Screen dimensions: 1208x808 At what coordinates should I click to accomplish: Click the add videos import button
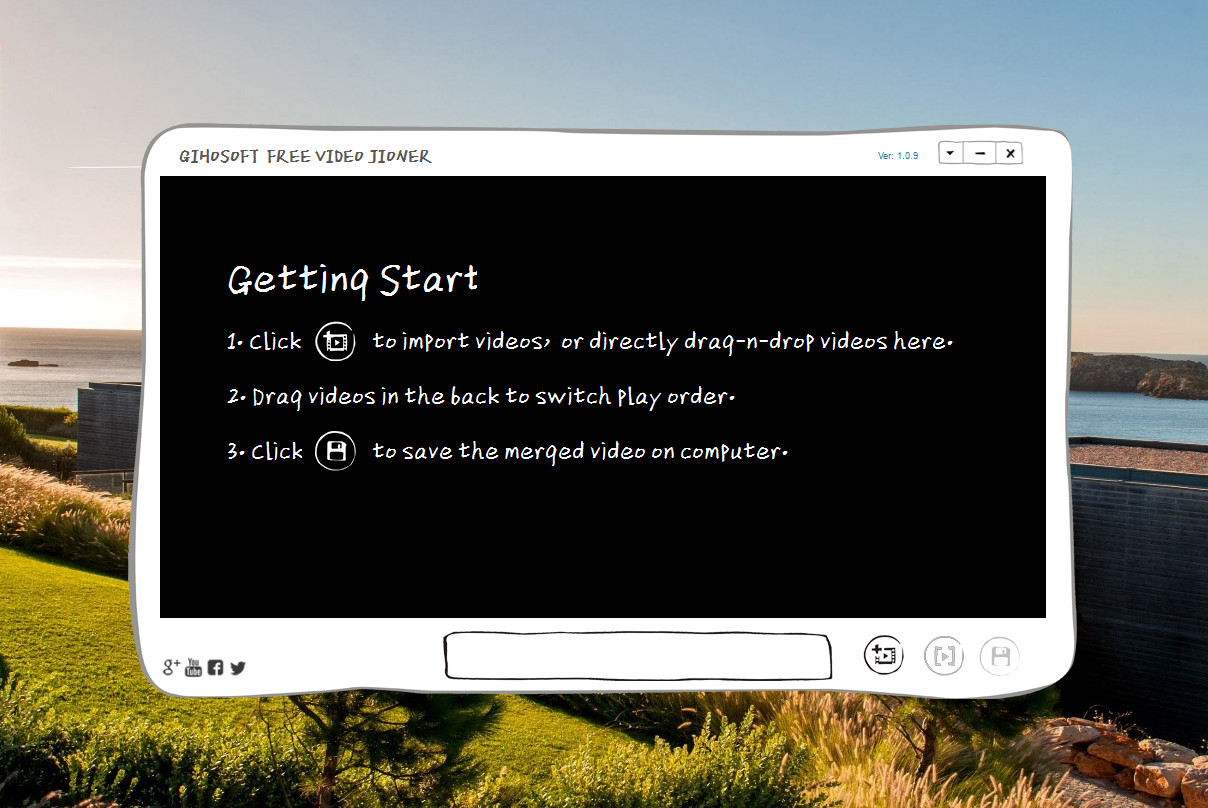click(883, 656)
